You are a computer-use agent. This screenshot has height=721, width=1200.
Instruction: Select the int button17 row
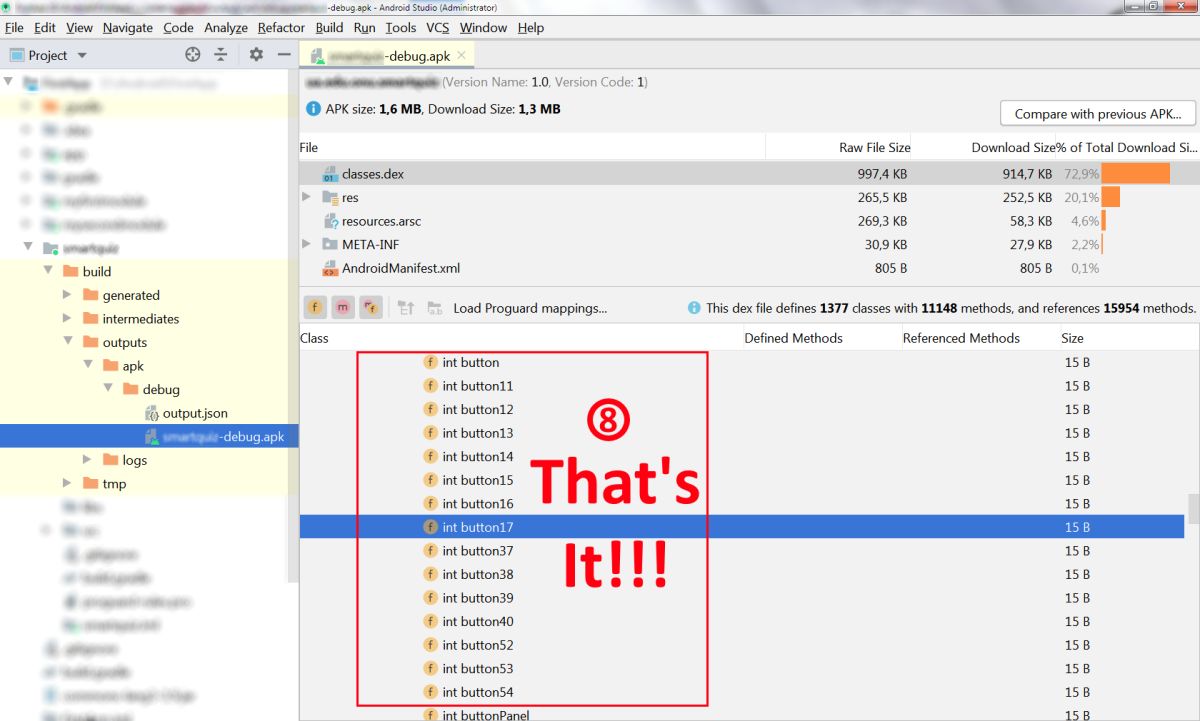point(742,527)
